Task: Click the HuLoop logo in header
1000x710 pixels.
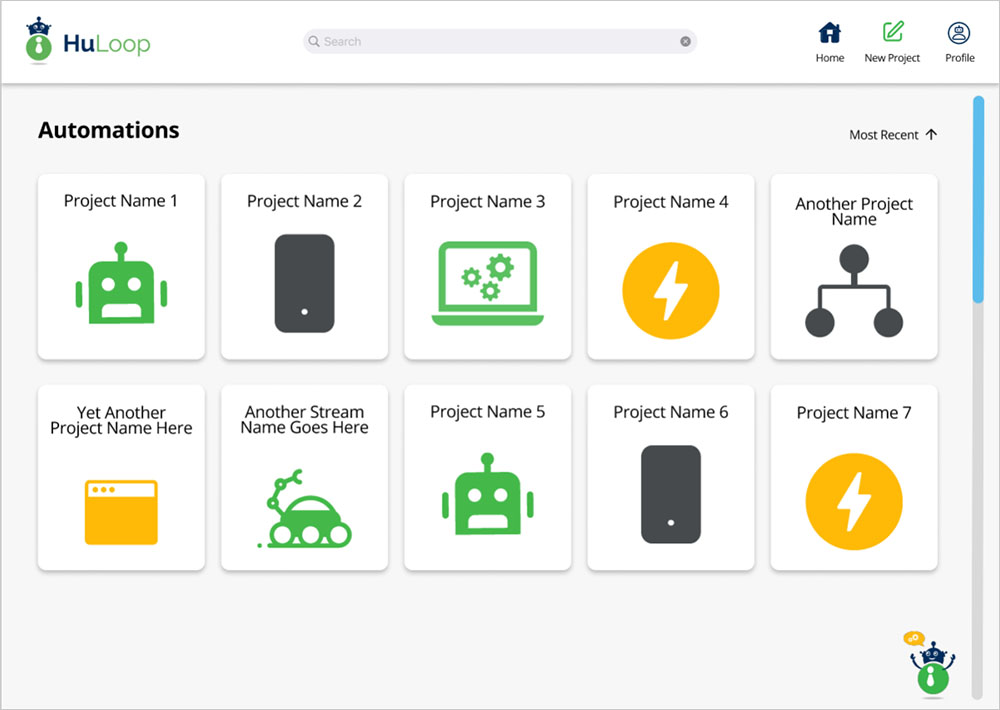Action: (88, 42)
